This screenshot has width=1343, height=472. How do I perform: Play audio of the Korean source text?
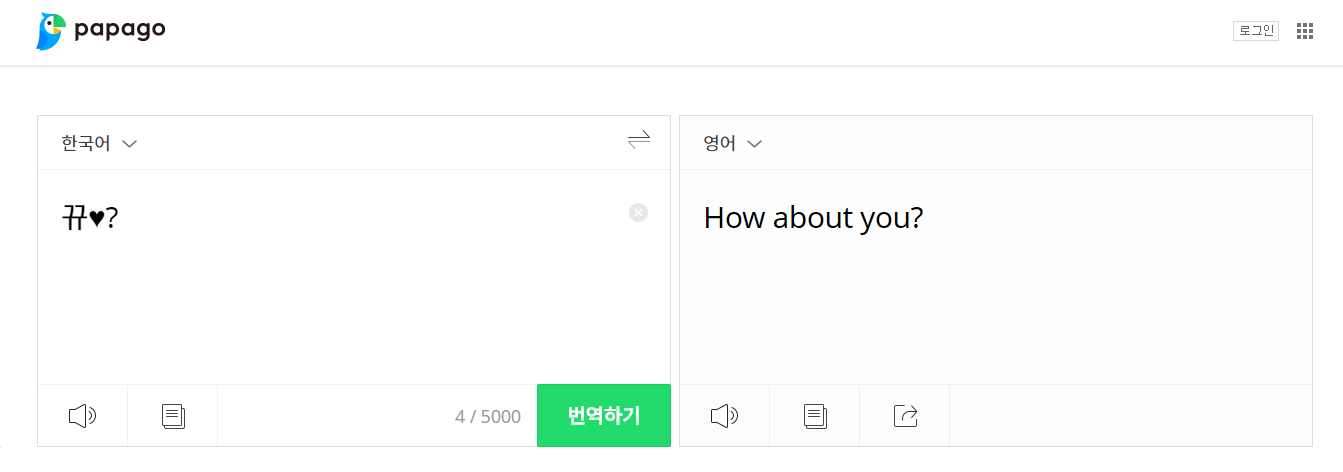[x=82, y=416]
